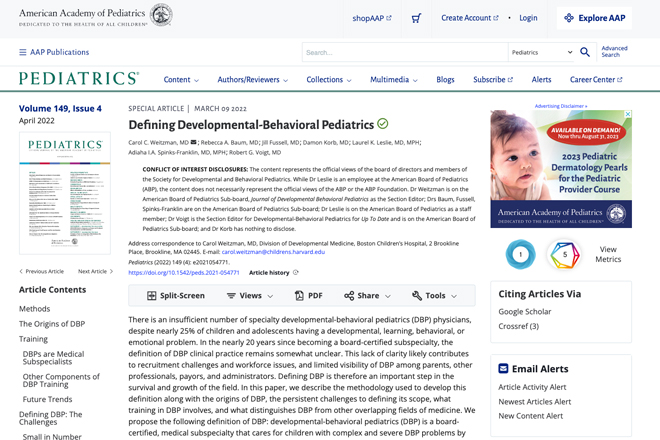Click View Metrics
Image resolution: width=660 pixels, height=440 pixels.
[x=608, y=254]
